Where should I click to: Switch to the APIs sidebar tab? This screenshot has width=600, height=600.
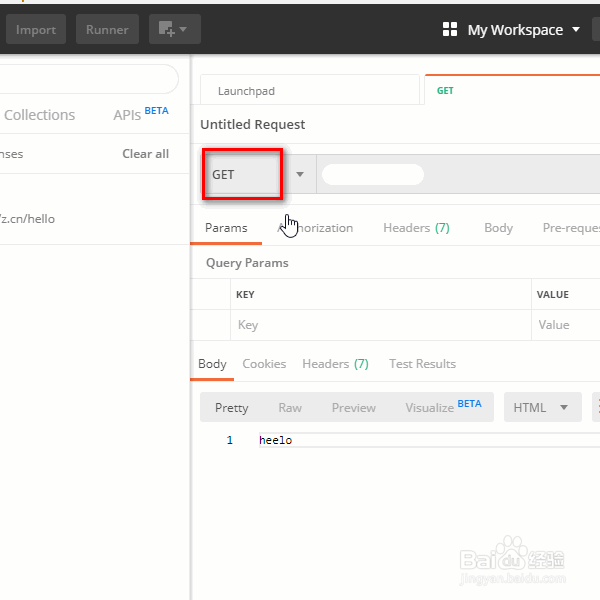tap(141, 114)
